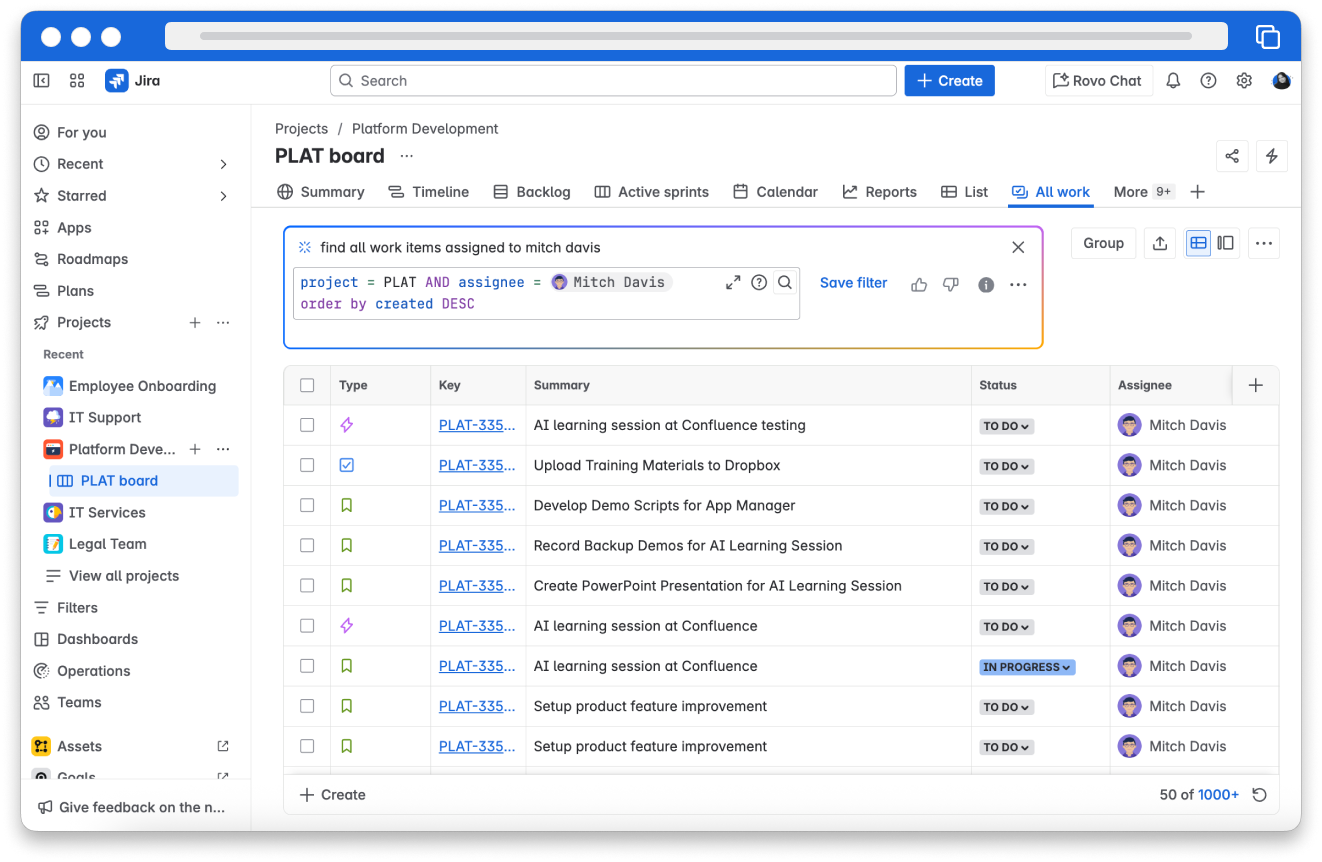Click the blue Create button
The width and height of the screenshot is (1322, 862).
(949, 81)
